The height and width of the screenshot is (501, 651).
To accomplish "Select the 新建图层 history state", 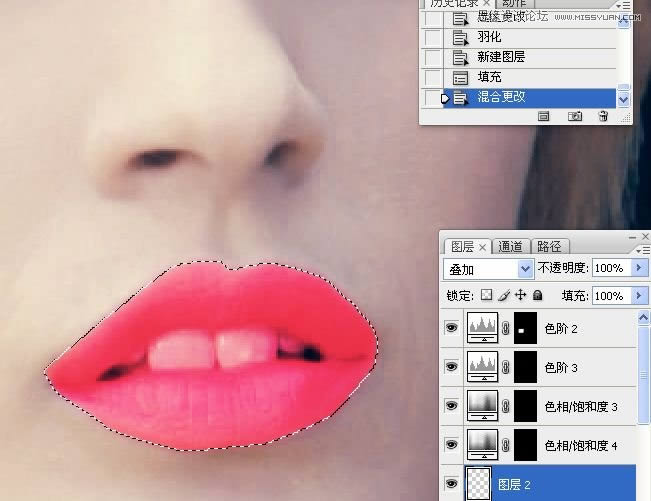I will 501,57.
